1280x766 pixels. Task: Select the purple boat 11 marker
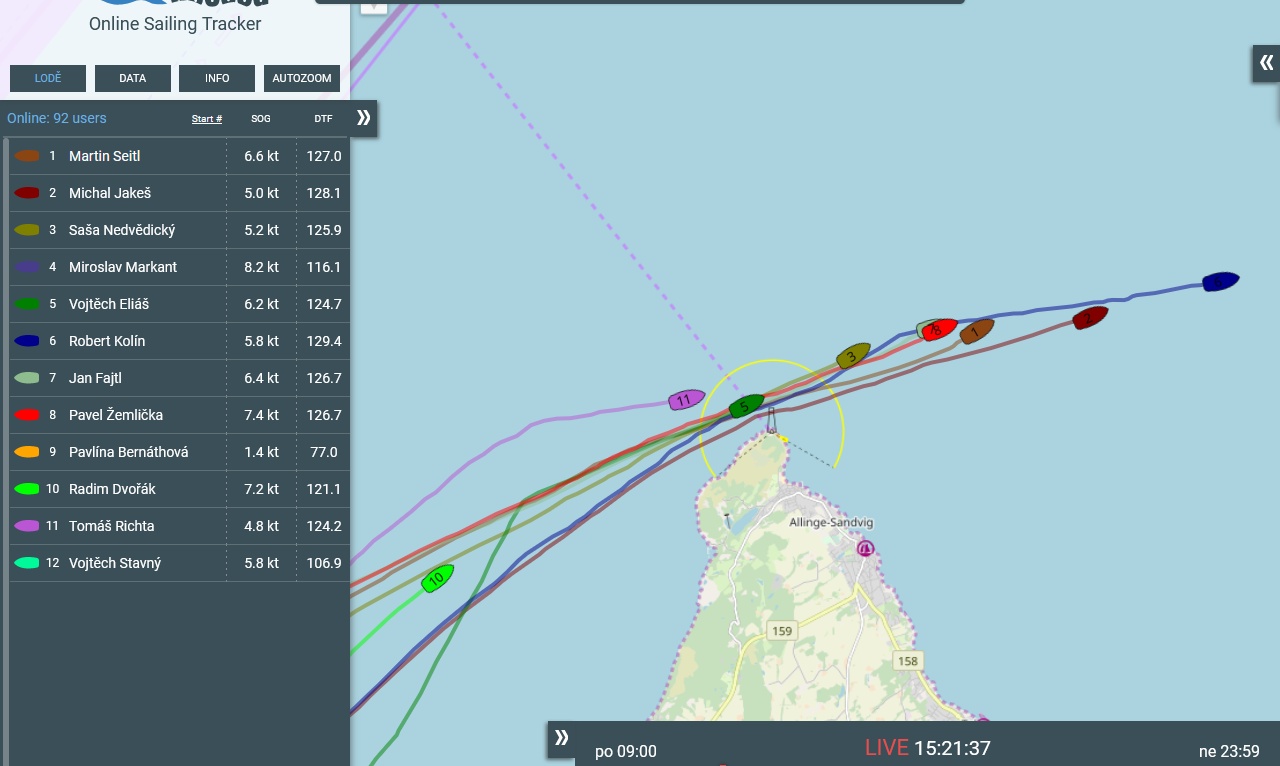(686, 400)
